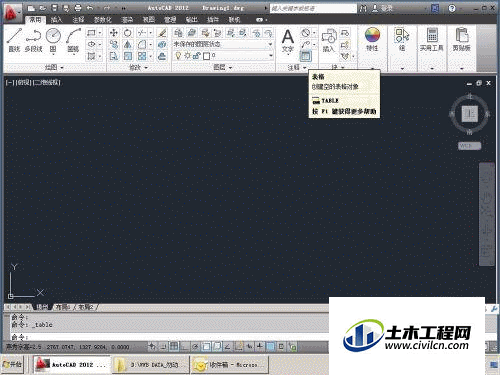500x375 pixels.
Task: Toggle Ortho mode in status bar
Action: (x=184, y=347)
